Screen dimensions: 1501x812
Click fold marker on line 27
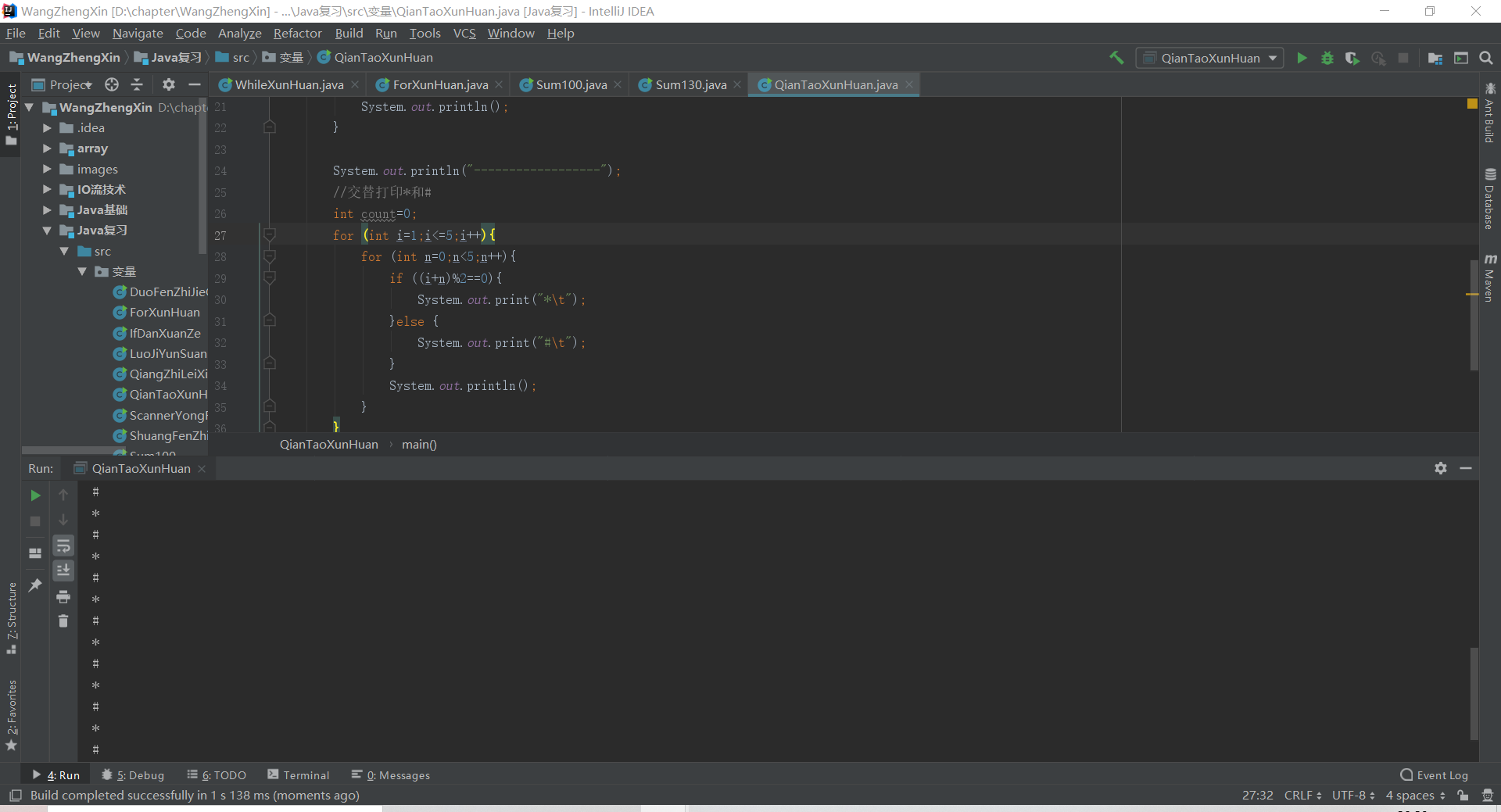pyautogui.click(x=269, y=234)
